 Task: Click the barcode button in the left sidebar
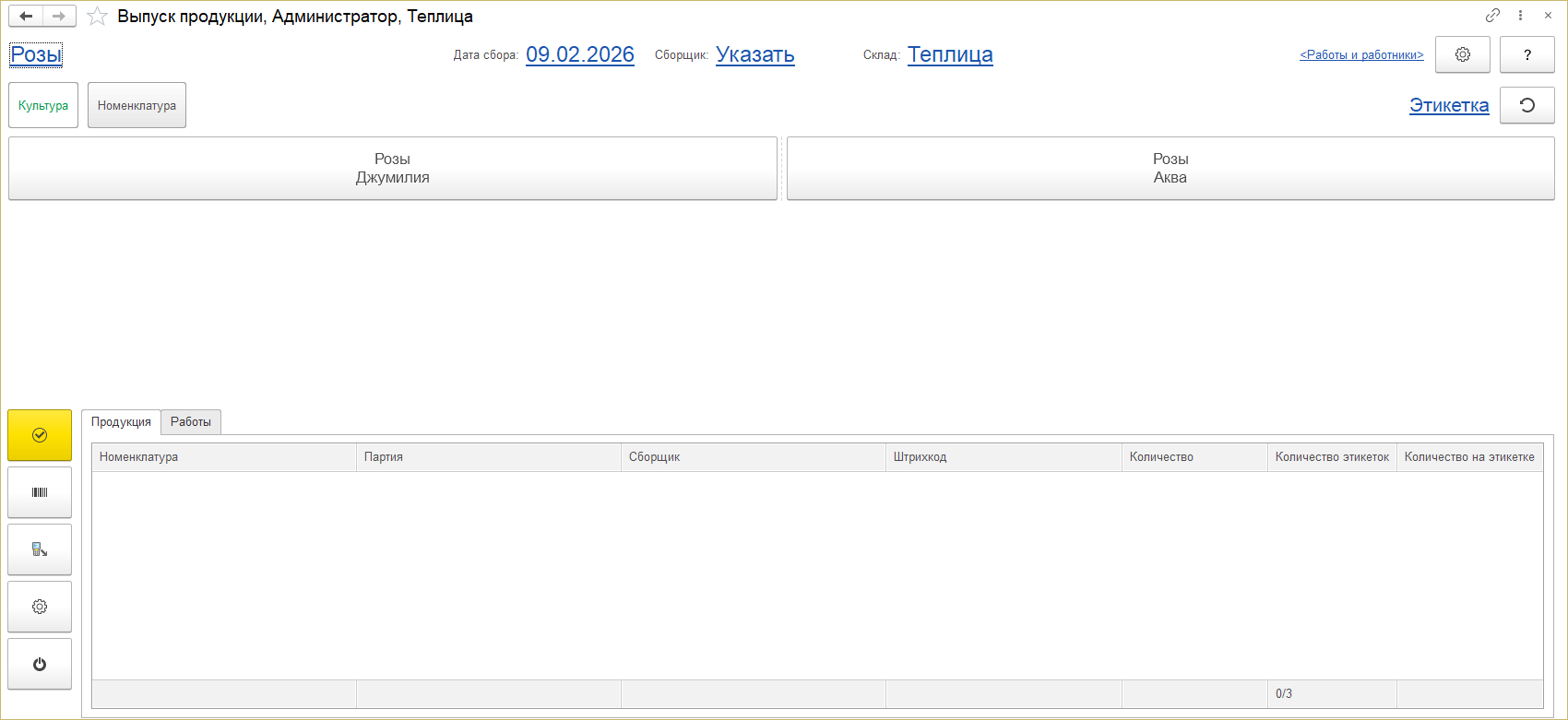point(40,492)
